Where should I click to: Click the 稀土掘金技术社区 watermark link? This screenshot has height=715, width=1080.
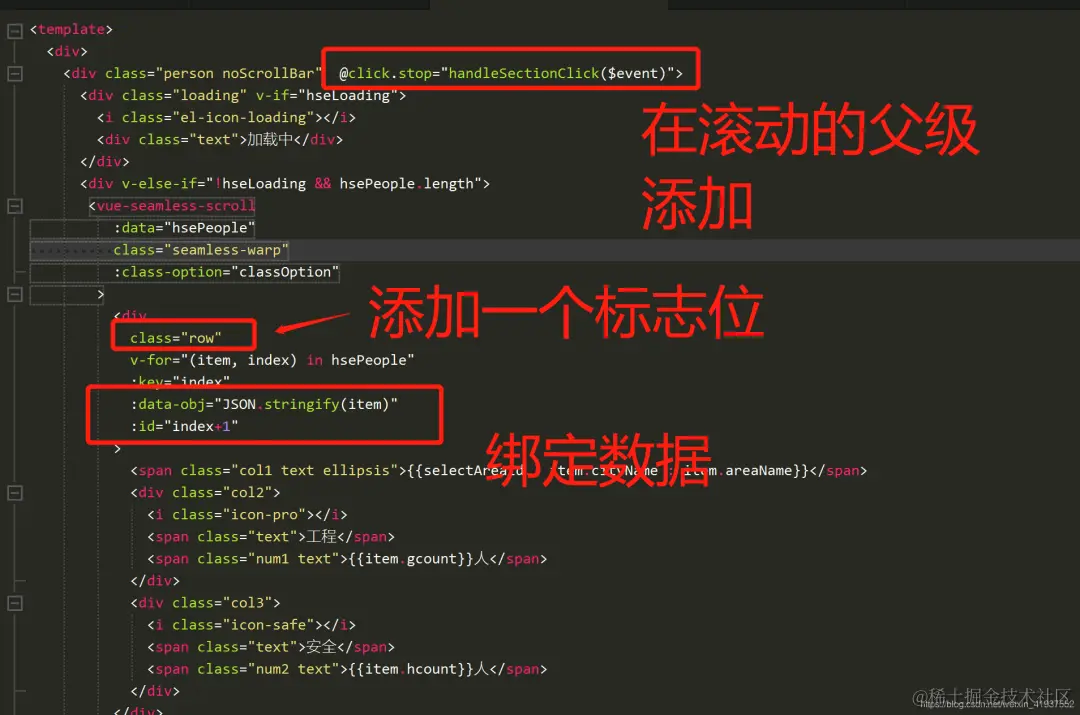992,696
